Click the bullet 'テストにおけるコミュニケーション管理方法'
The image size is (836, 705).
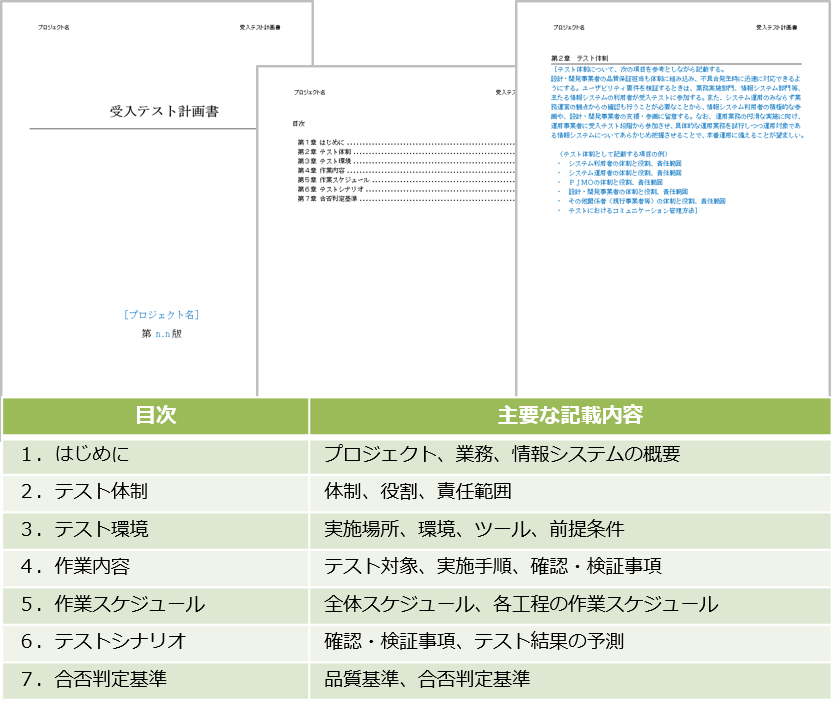click(x=633, y=211)
